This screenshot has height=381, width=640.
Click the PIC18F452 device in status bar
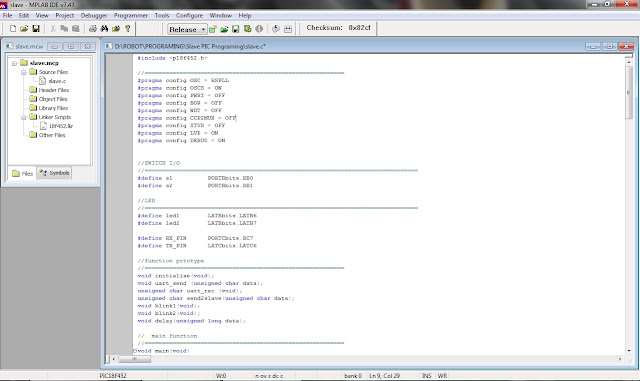click(113, 376)
